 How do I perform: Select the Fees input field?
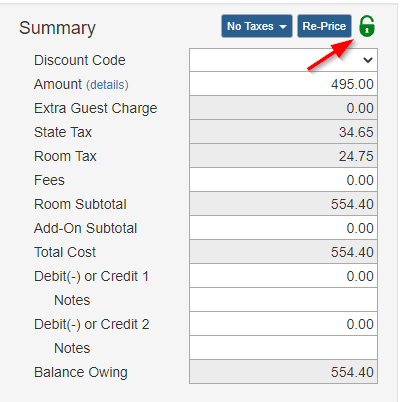[x=283, y=180]
